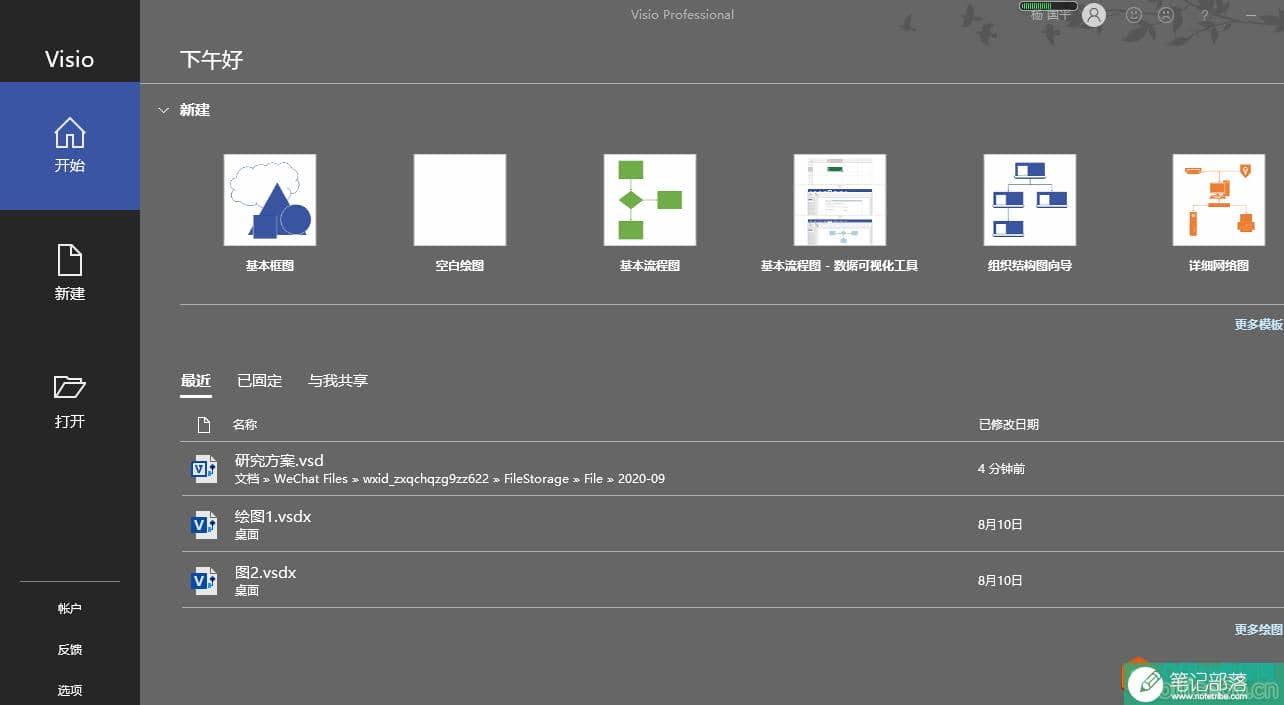The width and height of the screenshot is (1284, 705).
Task: Select the 组织结构图向导 template thumbnail
Action: click(x=1030, y=200)
